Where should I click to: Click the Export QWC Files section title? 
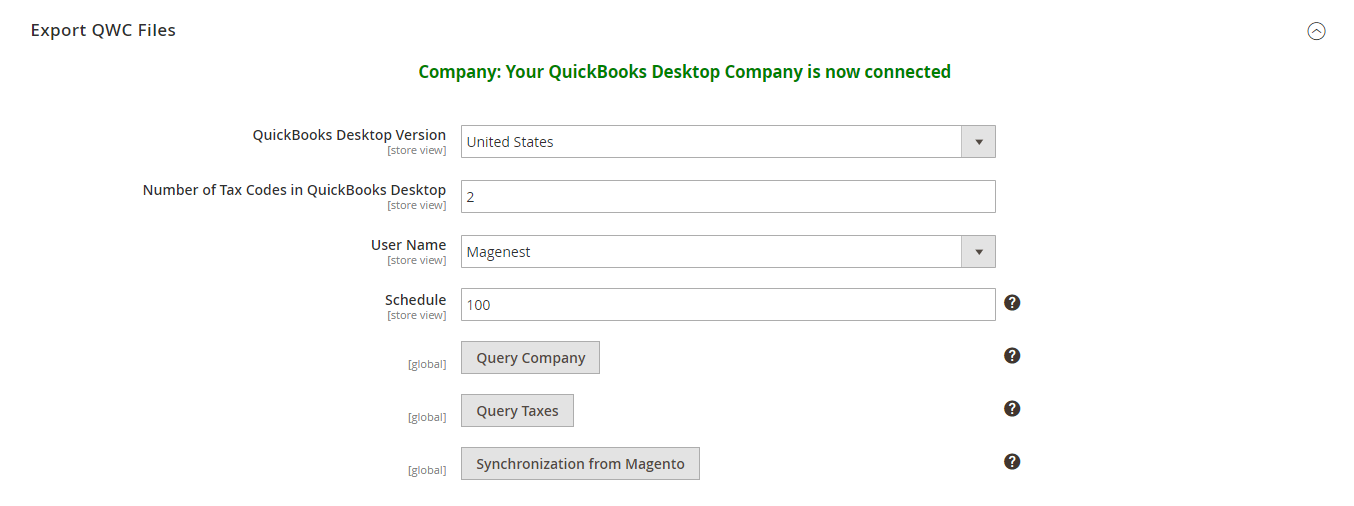tap(103, 30)
